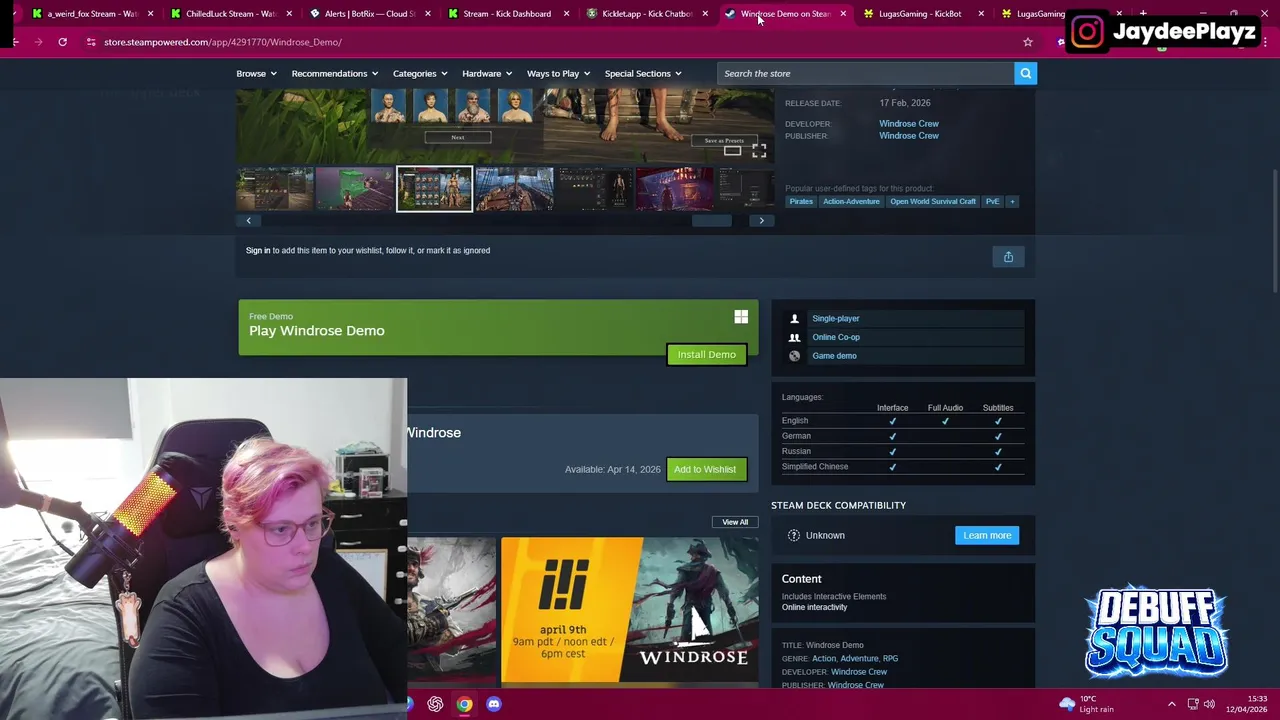Open Discord from the taskbar
The height and width of the screenshot is (720, 1280).
tap(493, 704)
